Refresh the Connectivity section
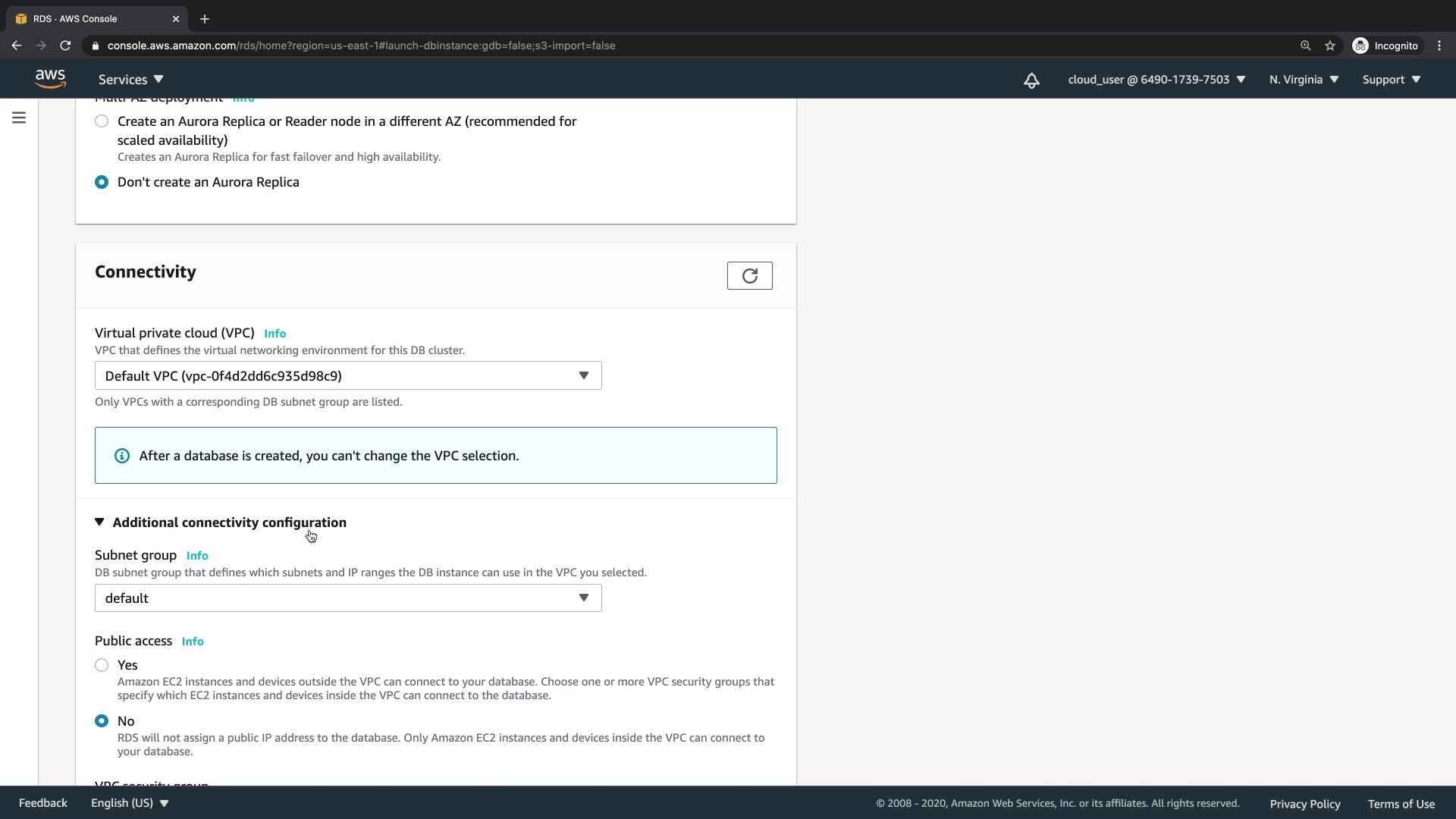This screenshot has height=819, width=1456. tap(749, 276)
